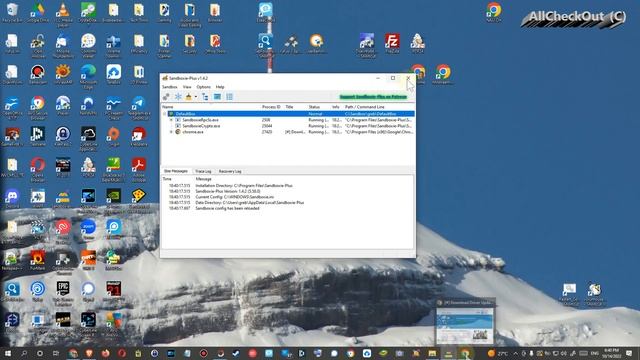Select the Sbie Messages tab

click(x=176, y=171)
